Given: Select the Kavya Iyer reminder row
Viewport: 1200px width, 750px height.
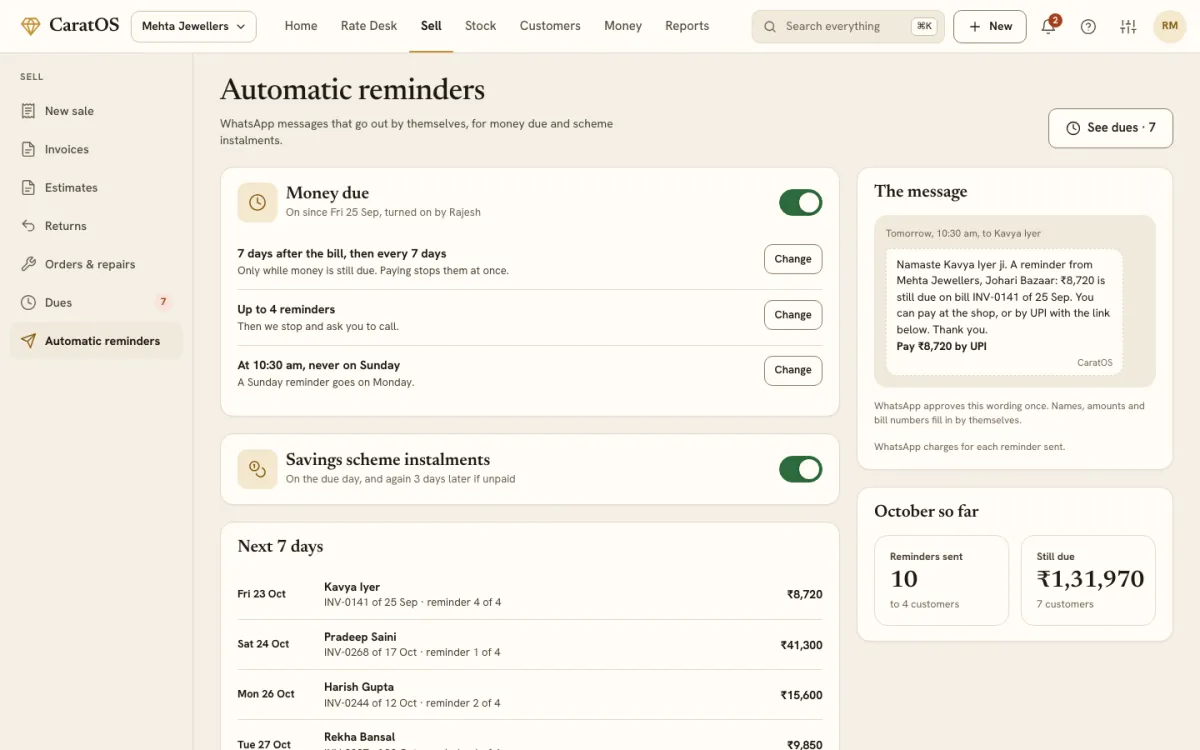Looking at the screenshot, I should point(530,594).
